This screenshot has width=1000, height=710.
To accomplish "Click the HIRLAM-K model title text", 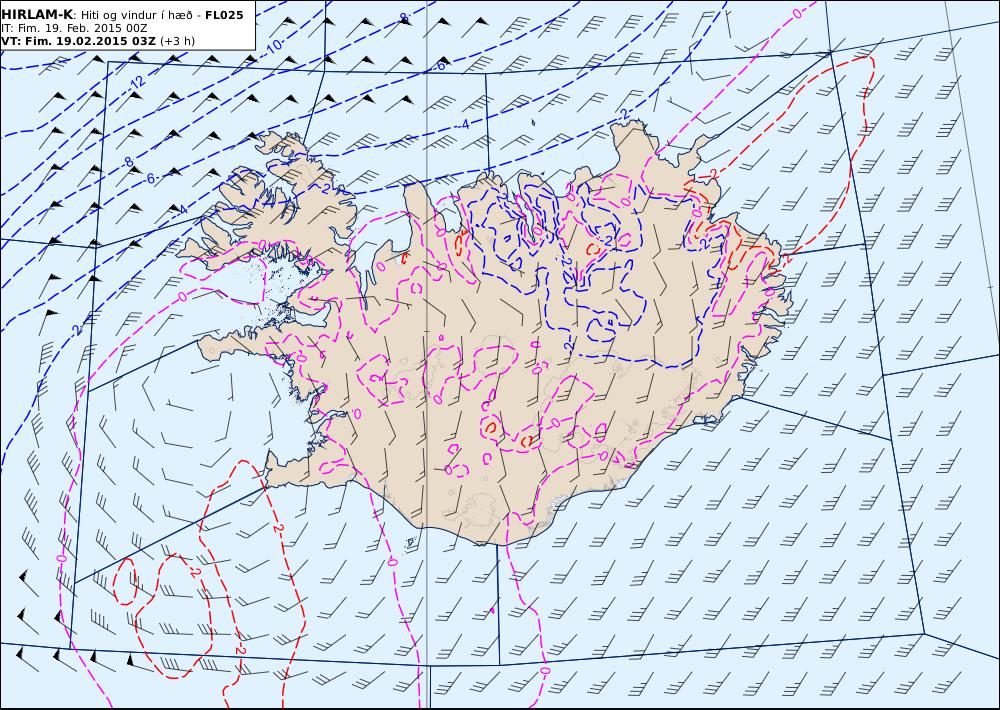I will pos(37,15).
